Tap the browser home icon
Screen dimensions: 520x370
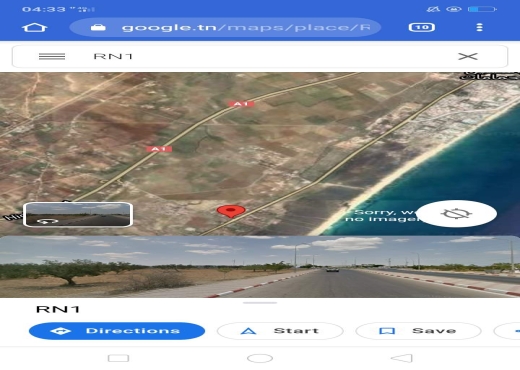pos(35,27)
